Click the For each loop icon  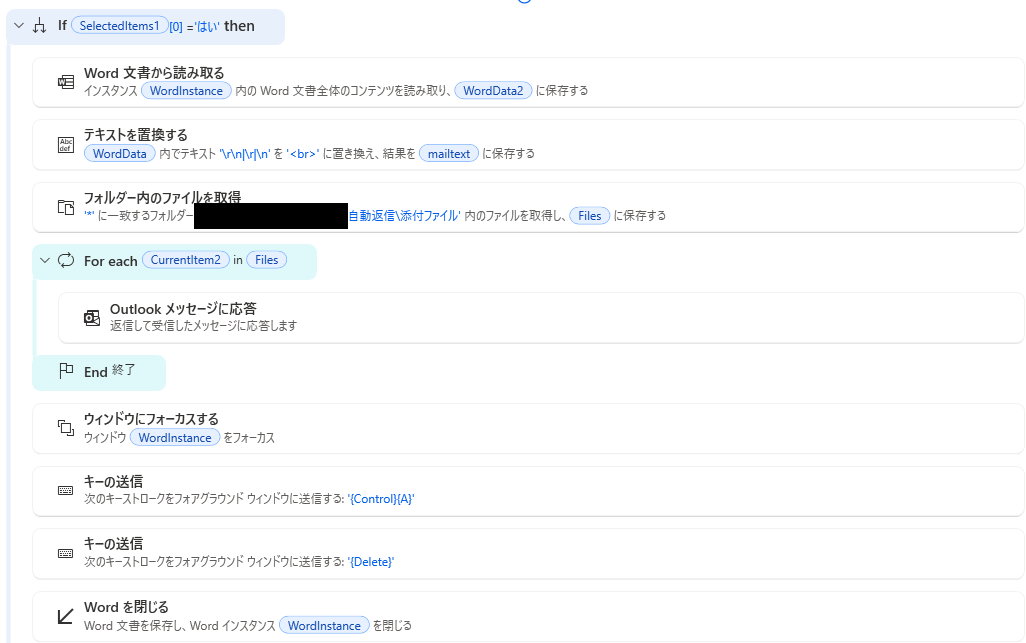click(x=66, y=260)
